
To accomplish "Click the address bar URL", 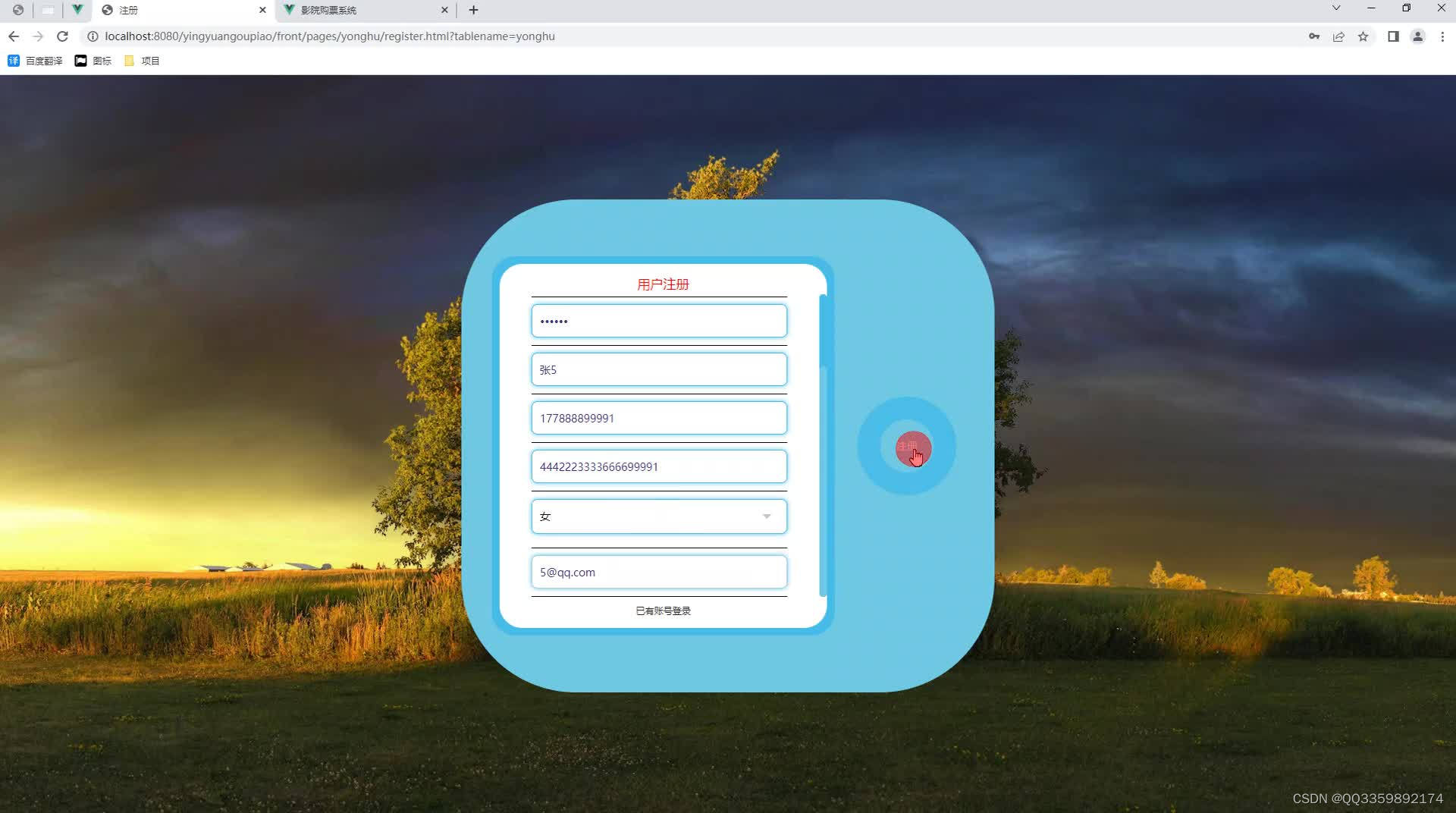I will (x=330, y=36).
